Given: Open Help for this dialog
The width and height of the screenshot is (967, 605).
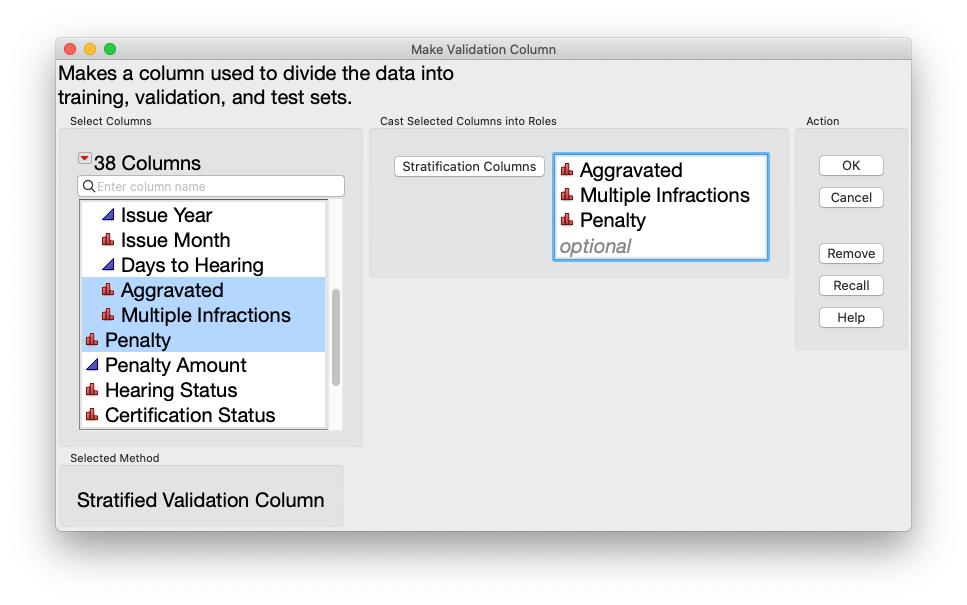Looking at the screenshot, I should tap(851, 318).
